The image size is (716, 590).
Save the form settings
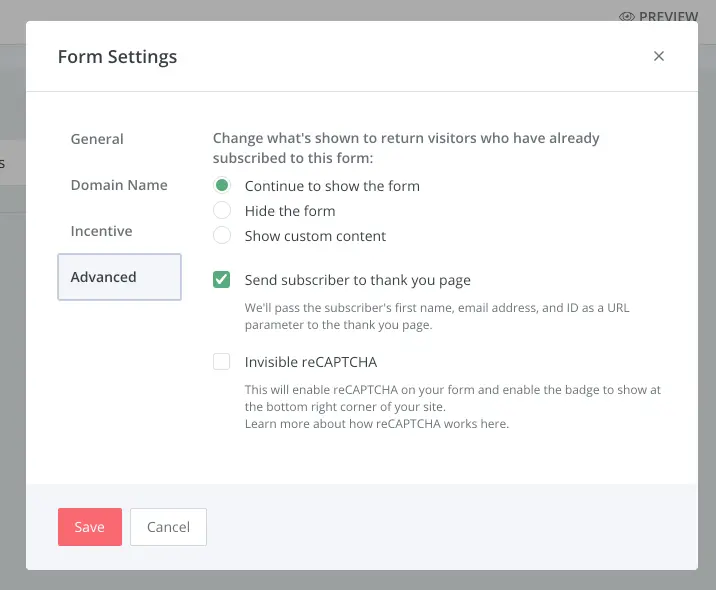[x=89, y=527]
